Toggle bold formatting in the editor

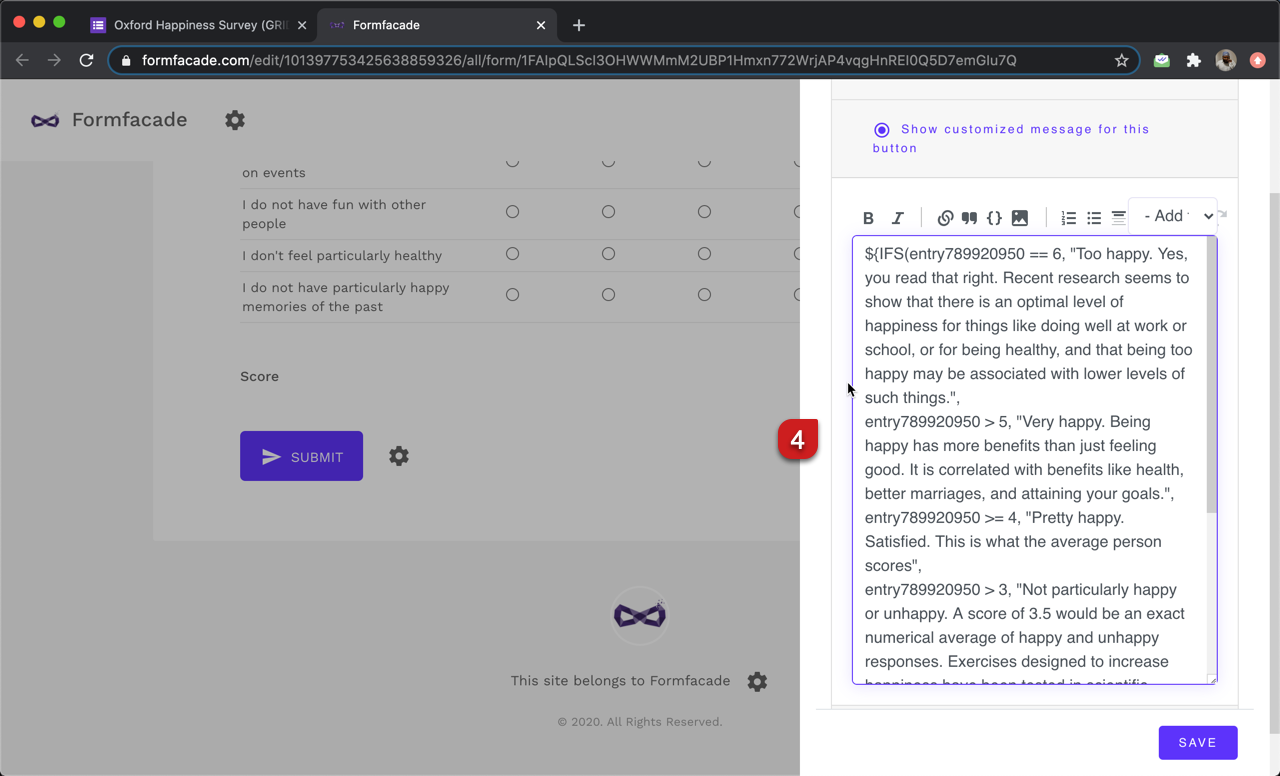click(868, 218)
